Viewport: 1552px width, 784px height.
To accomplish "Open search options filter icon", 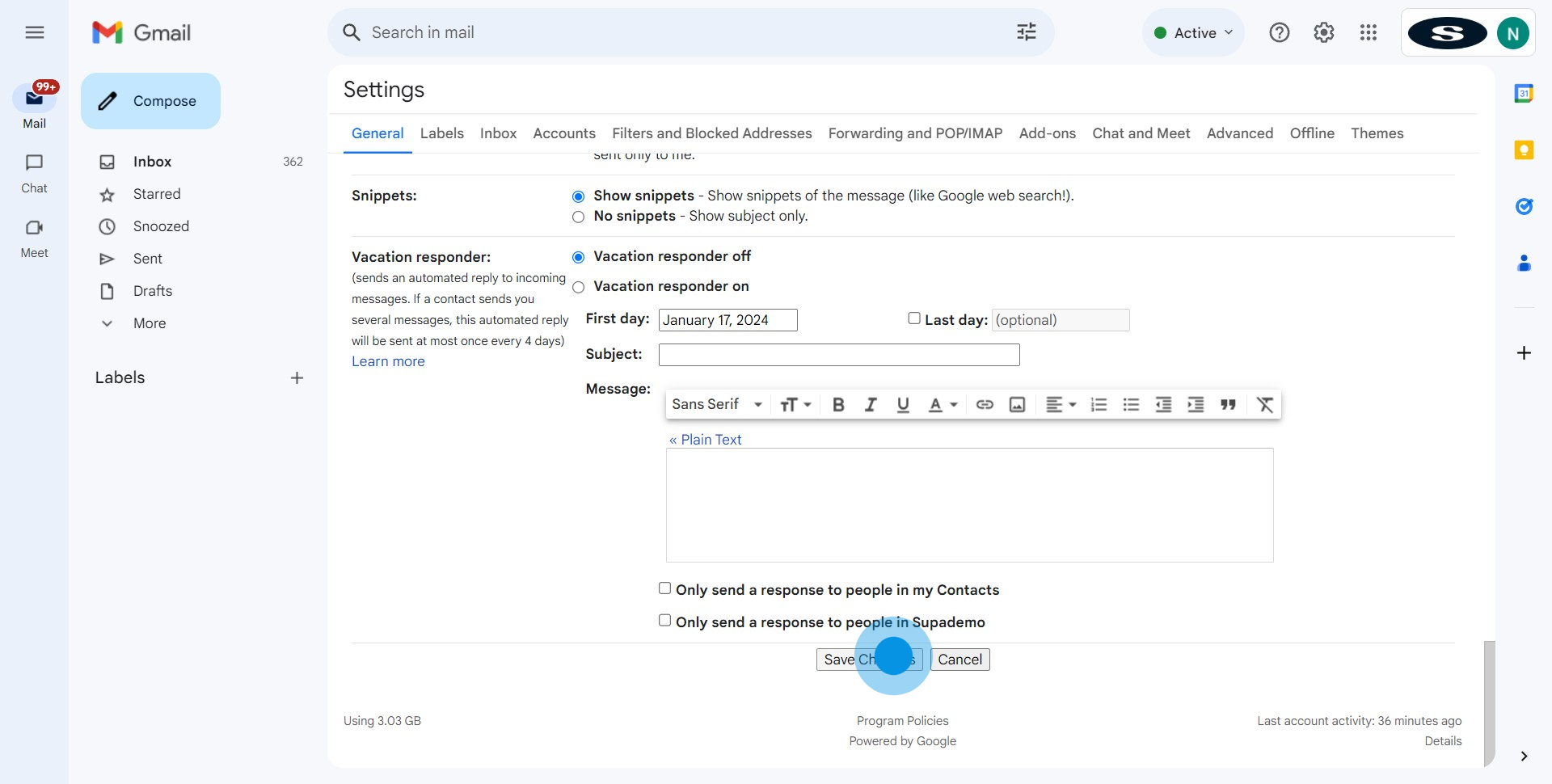I will click(x=1026, y=32).
